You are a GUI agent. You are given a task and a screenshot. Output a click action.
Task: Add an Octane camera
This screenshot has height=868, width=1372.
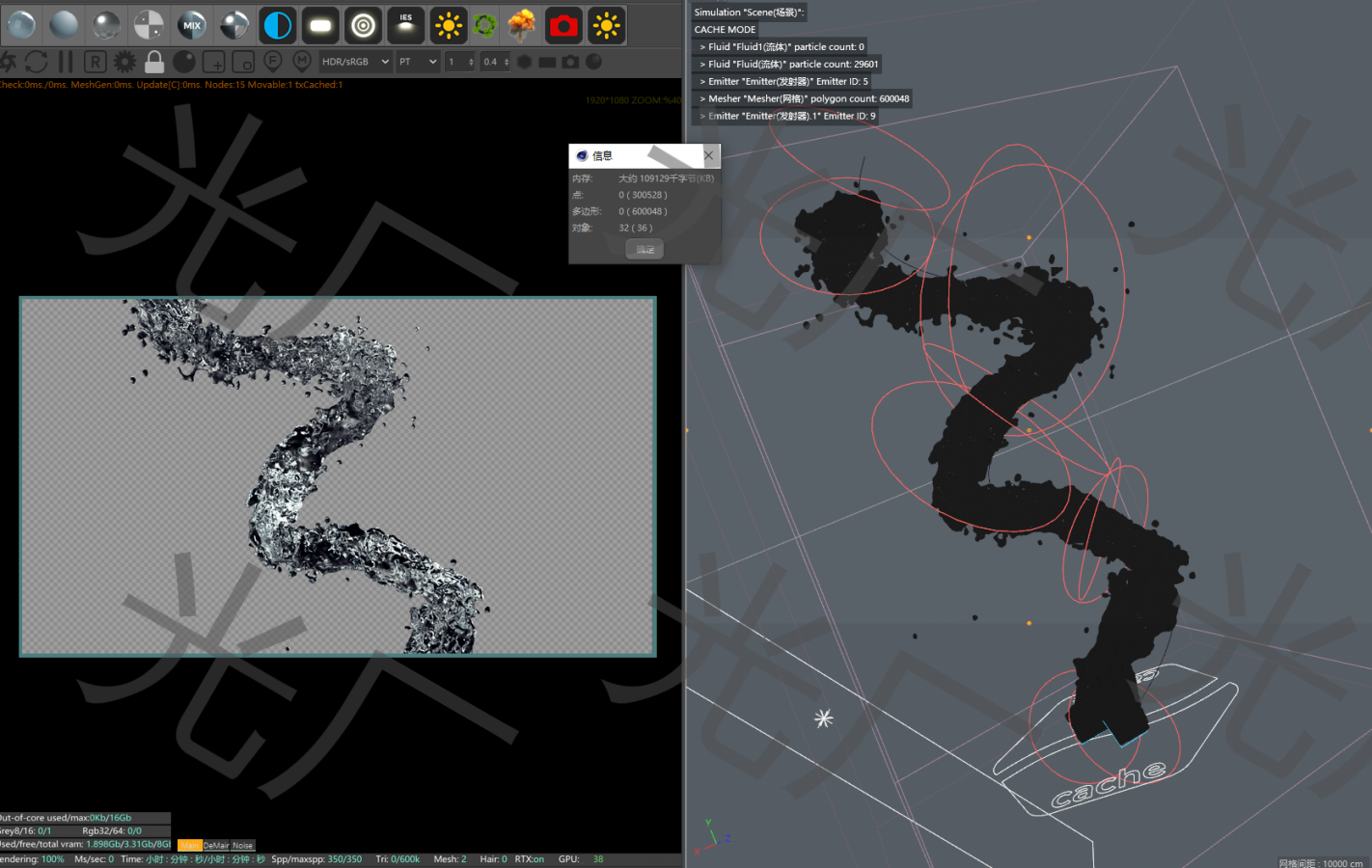click(563, 24)
